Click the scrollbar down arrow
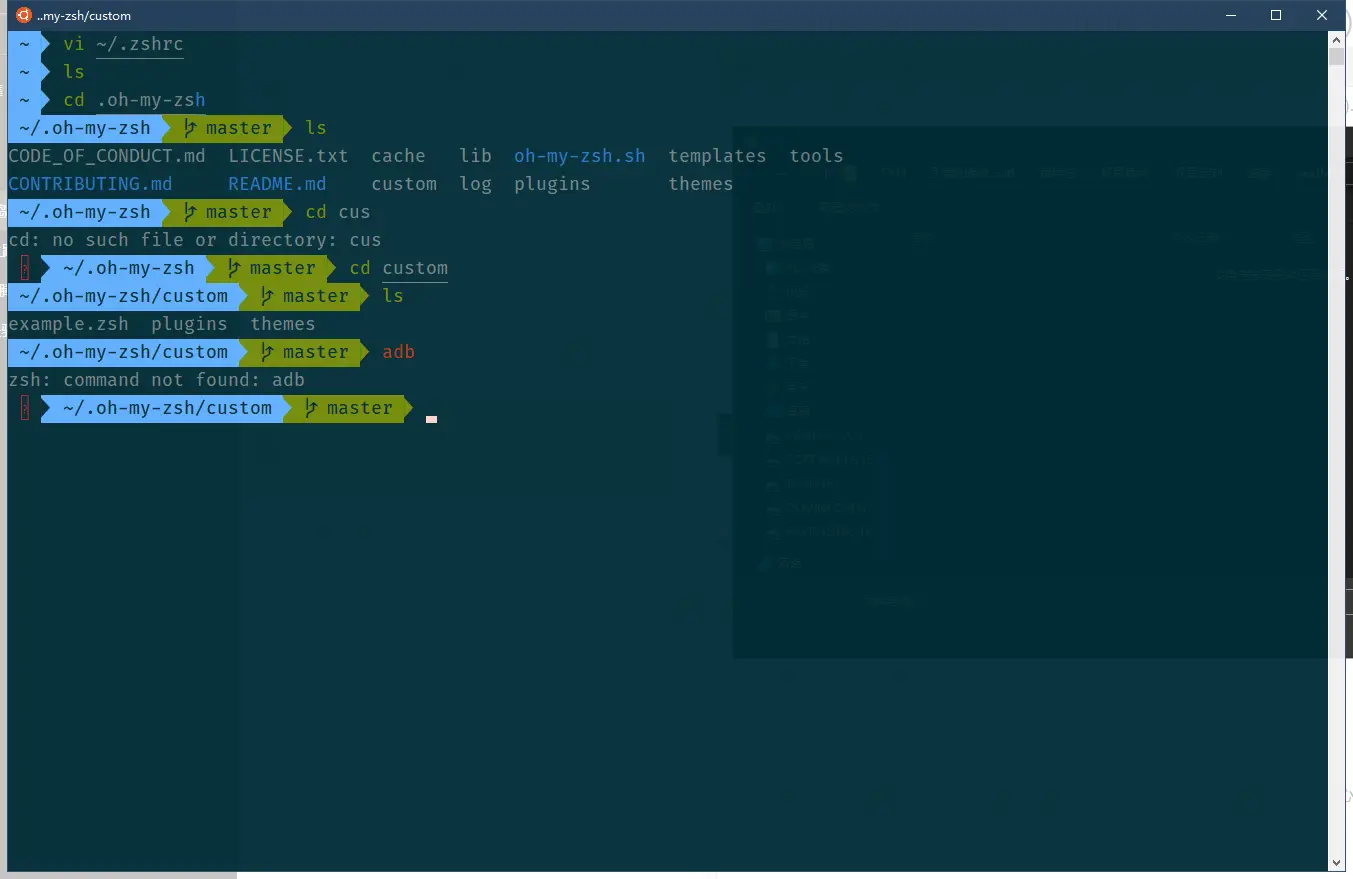The width and height of the screenshot is (1353, 879). tap(1336, 862)
